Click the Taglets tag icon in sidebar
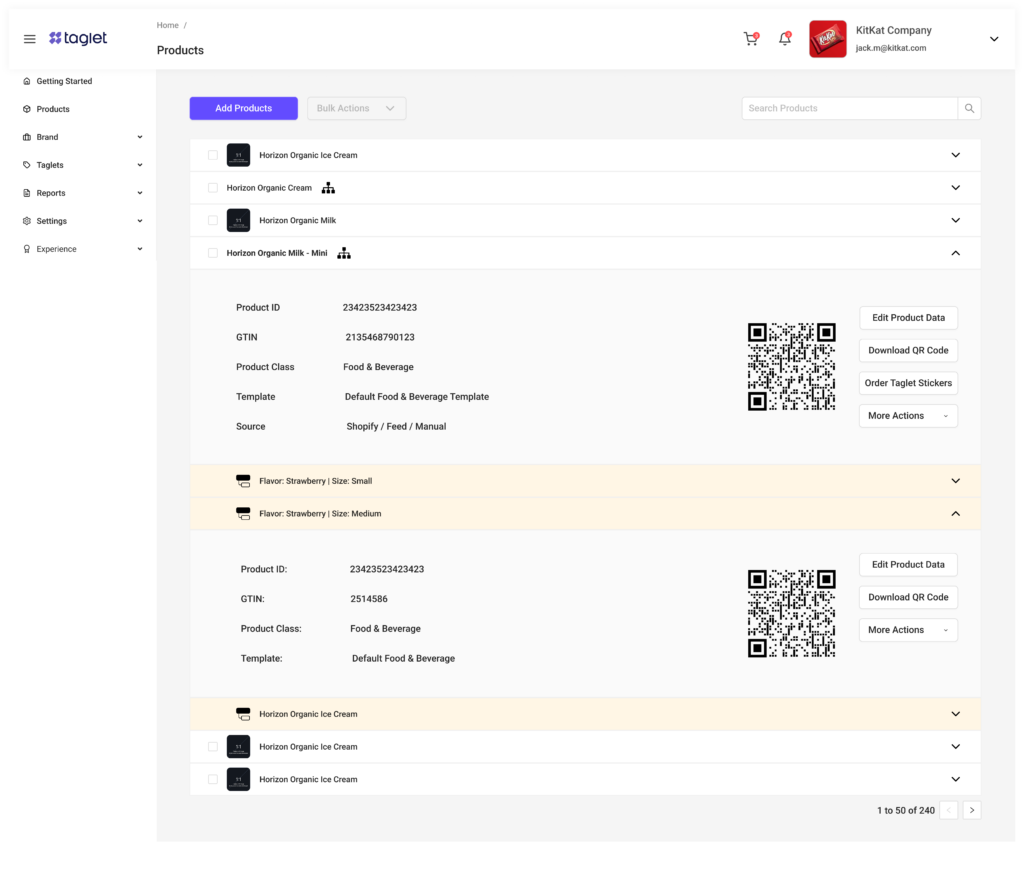This screenshot has width=1024, height=869. click(27, 165)
